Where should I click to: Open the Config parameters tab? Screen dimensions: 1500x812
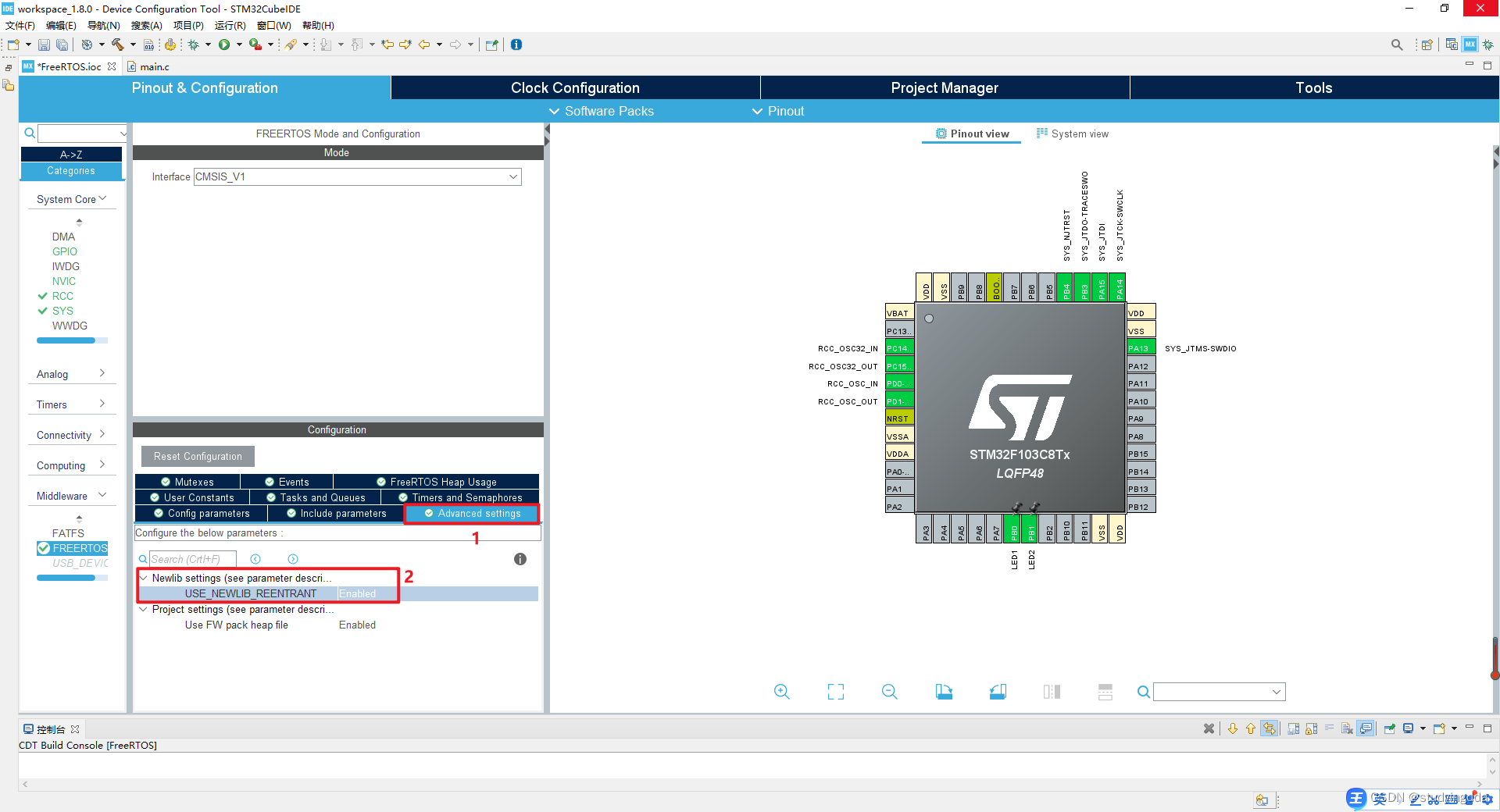click(x=201, y=513)
